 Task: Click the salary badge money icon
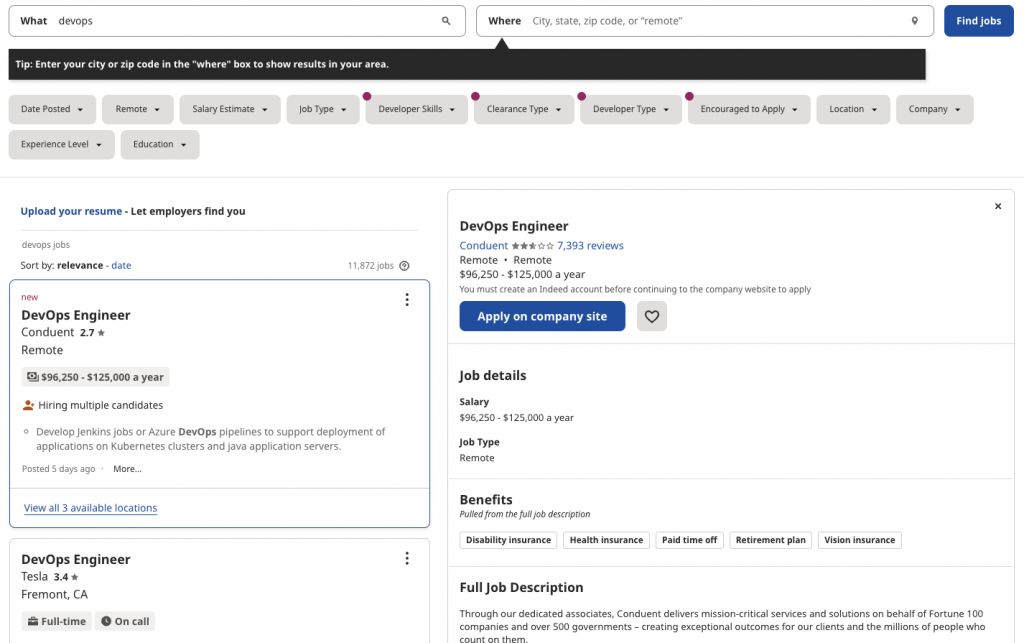pyautogui.click(x=33, y=377)
